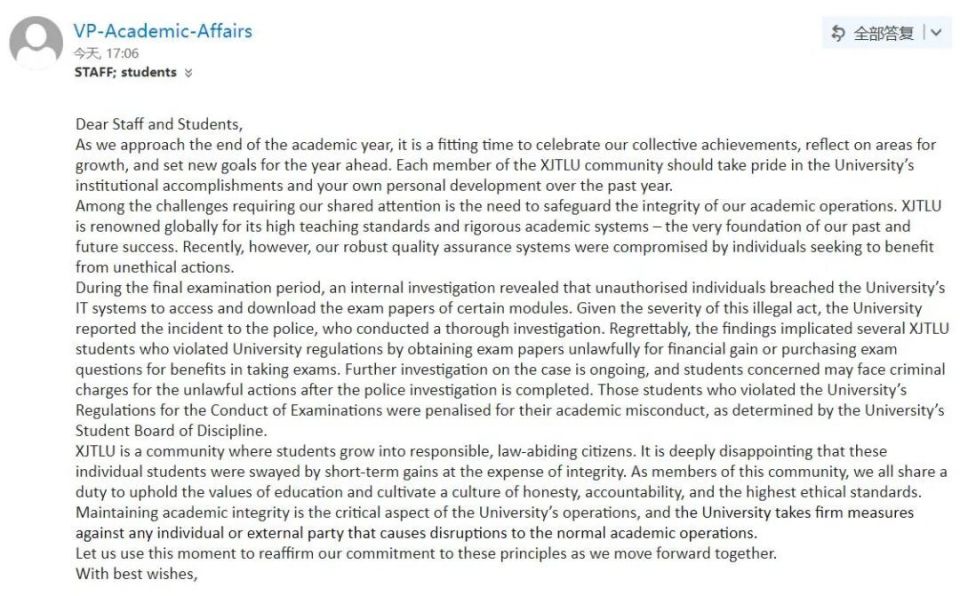Image resolution: width=960 pixels, height=596 pixels.
Task: Click the paragraph starting 'As we approach'
Action: click(x=506, y=165)
